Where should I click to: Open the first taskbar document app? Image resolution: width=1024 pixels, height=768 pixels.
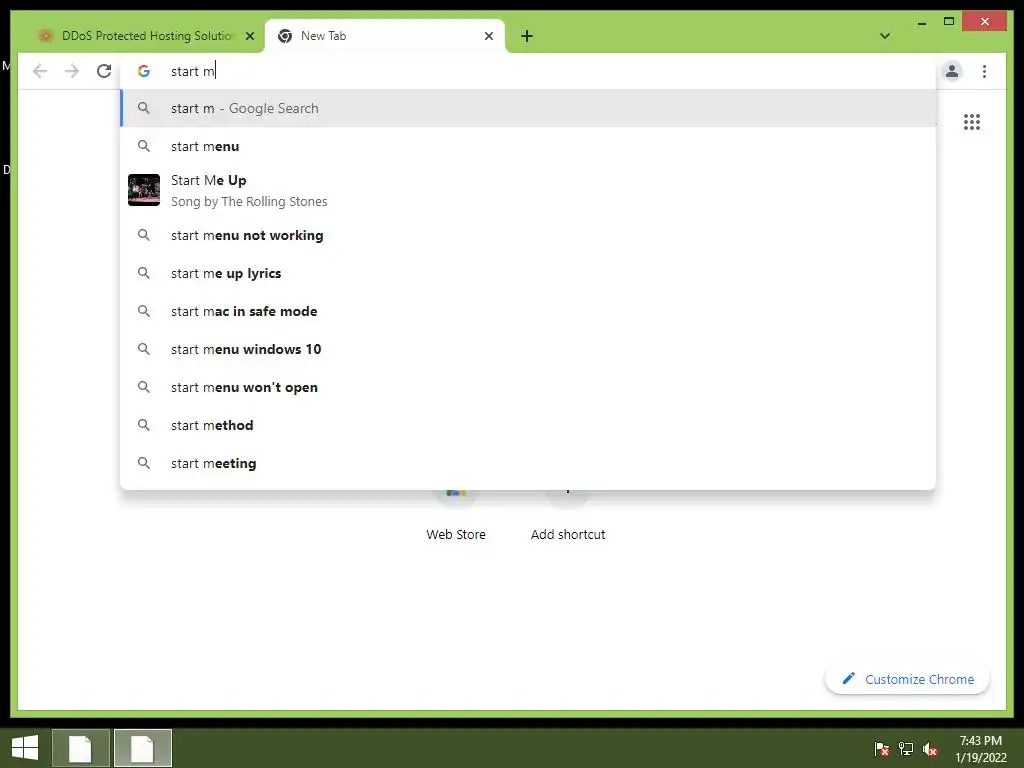pyautogui.click(x=80, y=748)
